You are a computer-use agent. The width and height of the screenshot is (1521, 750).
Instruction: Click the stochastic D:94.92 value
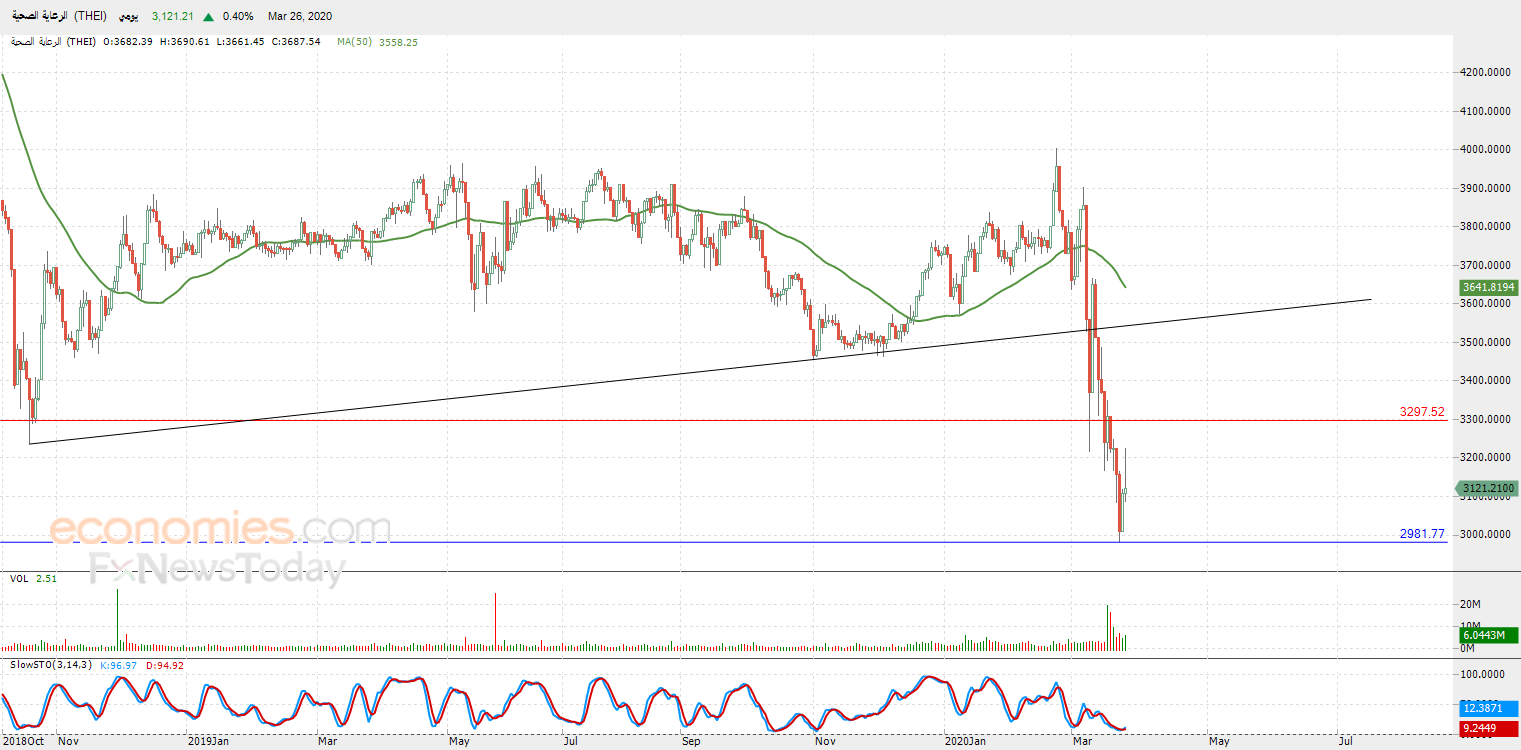(165, 665)
